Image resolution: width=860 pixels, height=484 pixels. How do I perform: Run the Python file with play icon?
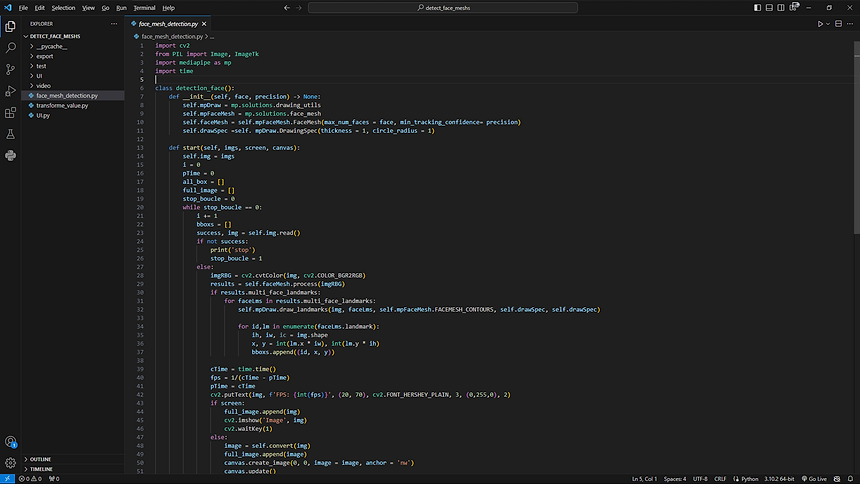pos(820,24)
